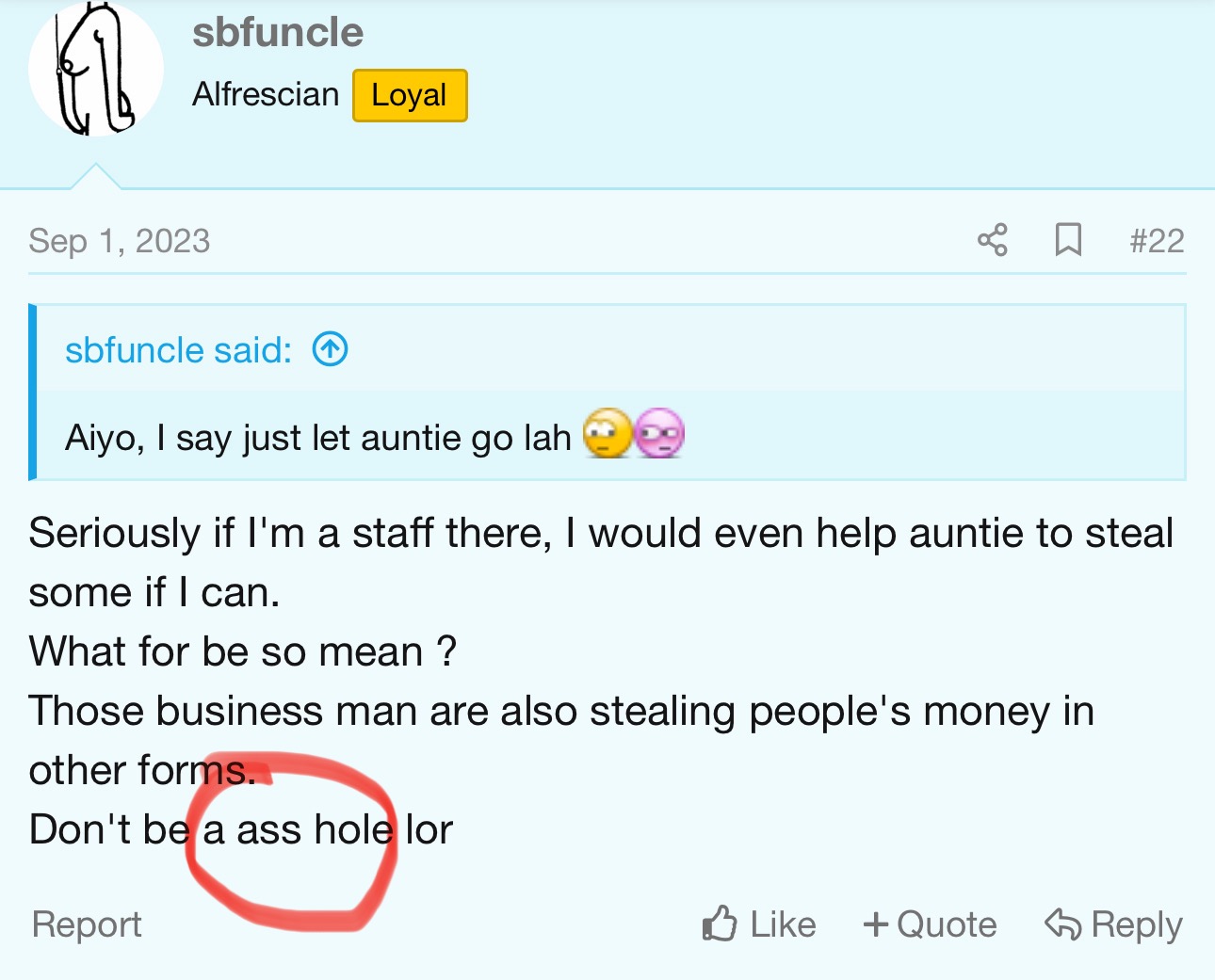Add the post using +Quote
The height and width of the screenshot is (980, 1215).
click(930, 924)
